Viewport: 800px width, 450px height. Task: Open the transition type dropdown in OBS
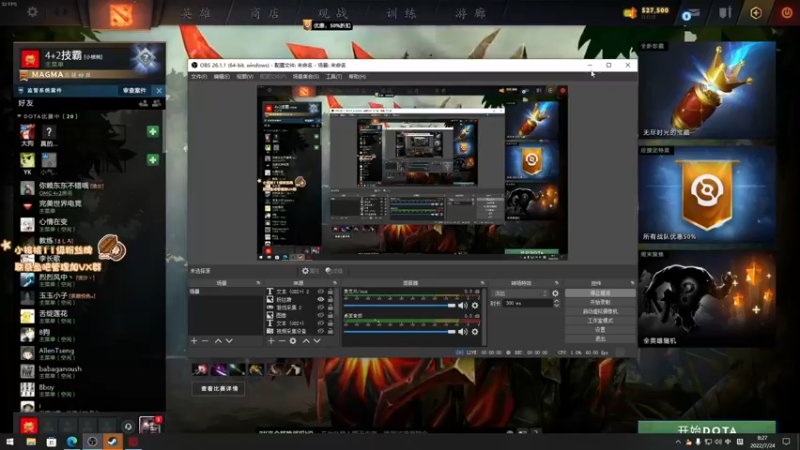[520, 293]
